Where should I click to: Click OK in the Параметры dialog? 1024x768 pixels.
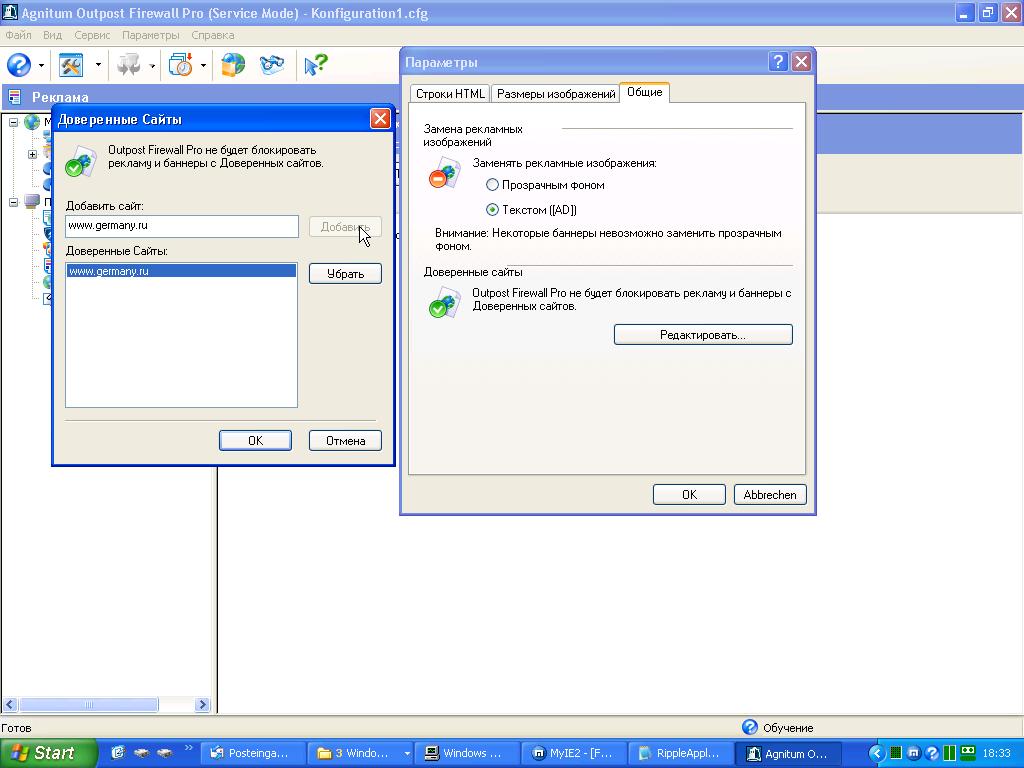pos(689,494)
